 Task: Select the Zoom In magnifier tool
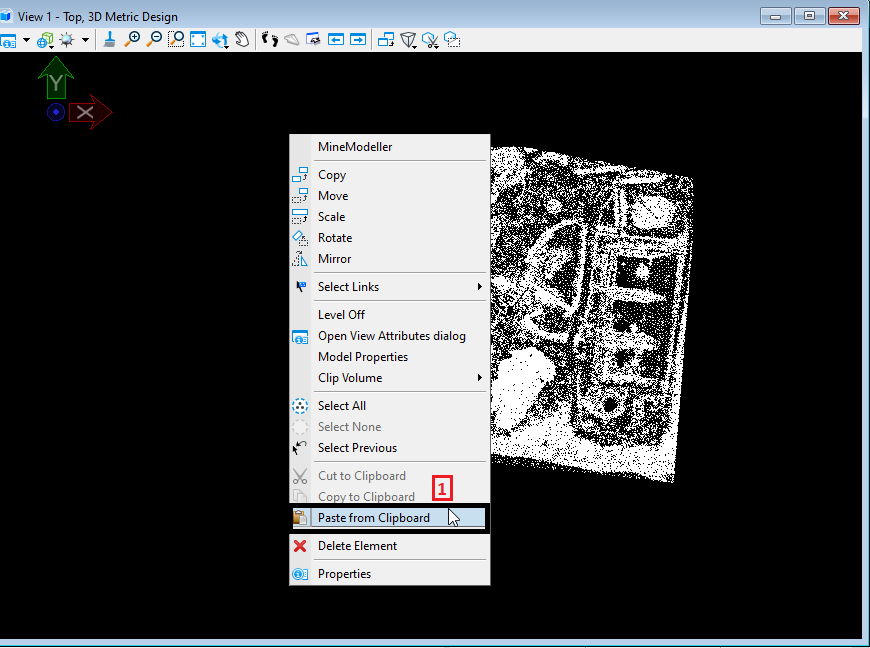(132, 40)
